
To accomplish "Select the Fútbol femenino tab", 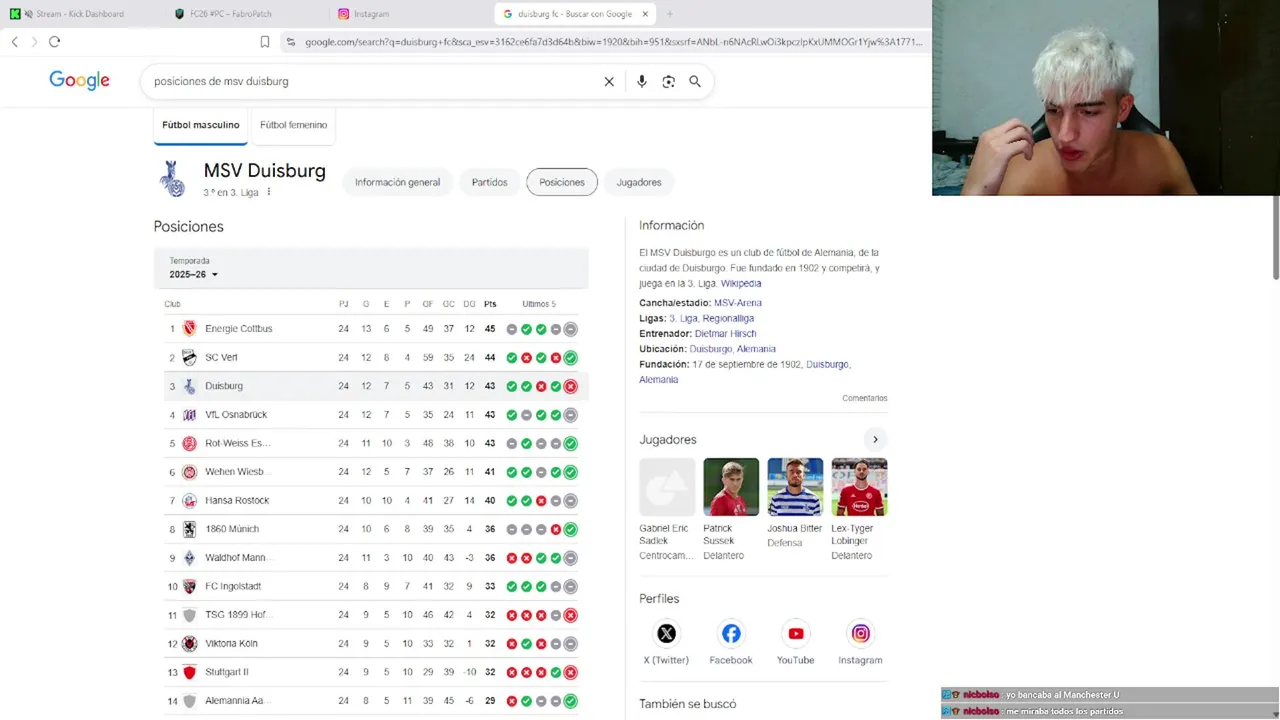I will (293, 125).
